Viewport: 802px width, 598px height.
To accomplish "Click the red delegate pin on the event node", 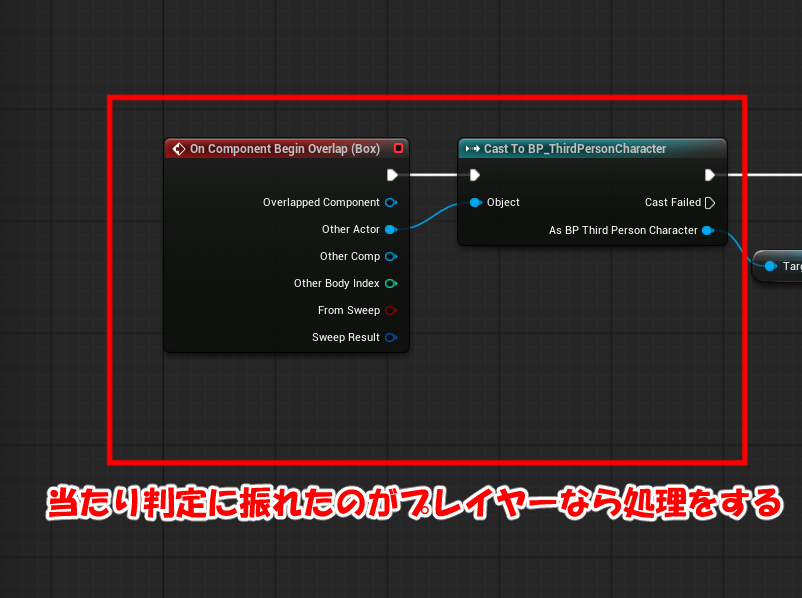I will pos(399,148).
